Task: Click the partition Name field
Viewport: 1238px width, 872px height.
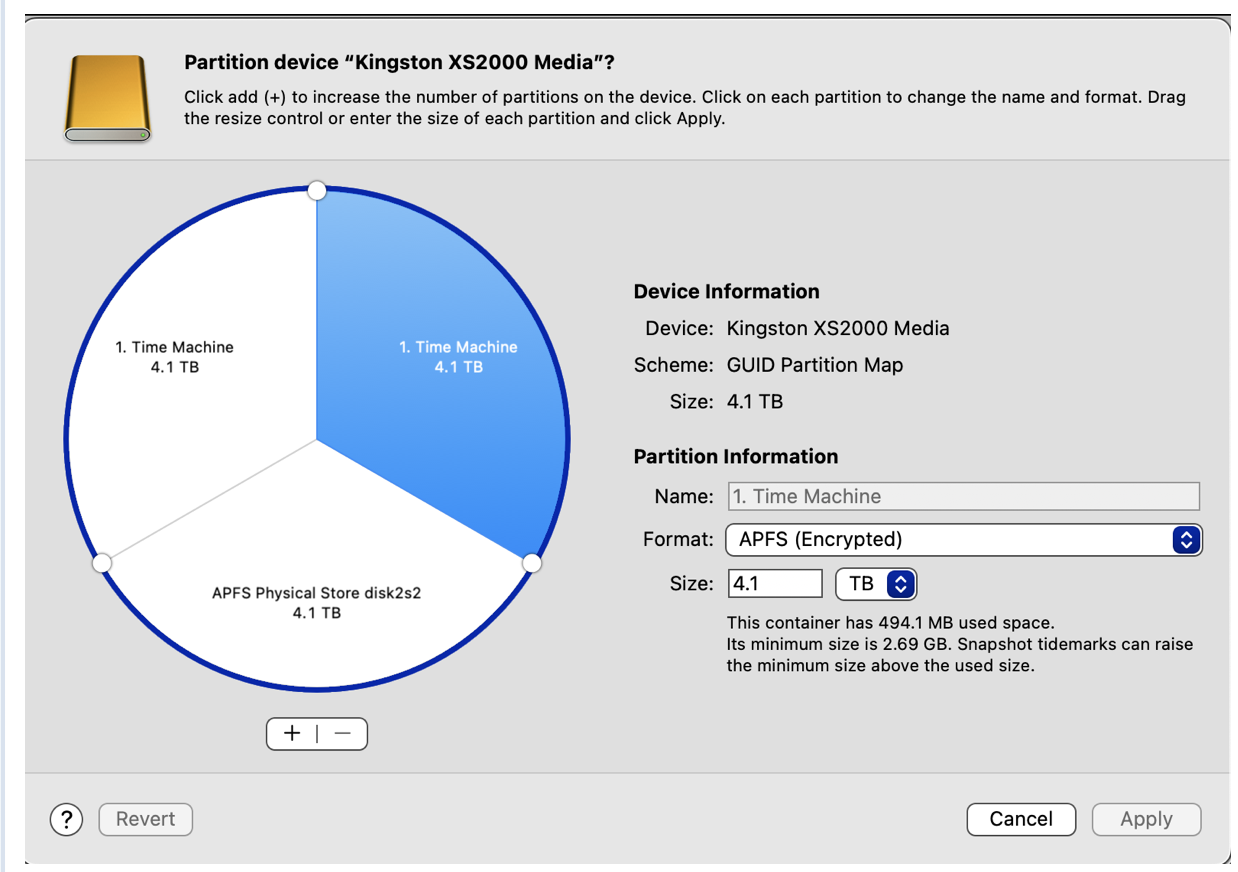Action: coord(963,496)
